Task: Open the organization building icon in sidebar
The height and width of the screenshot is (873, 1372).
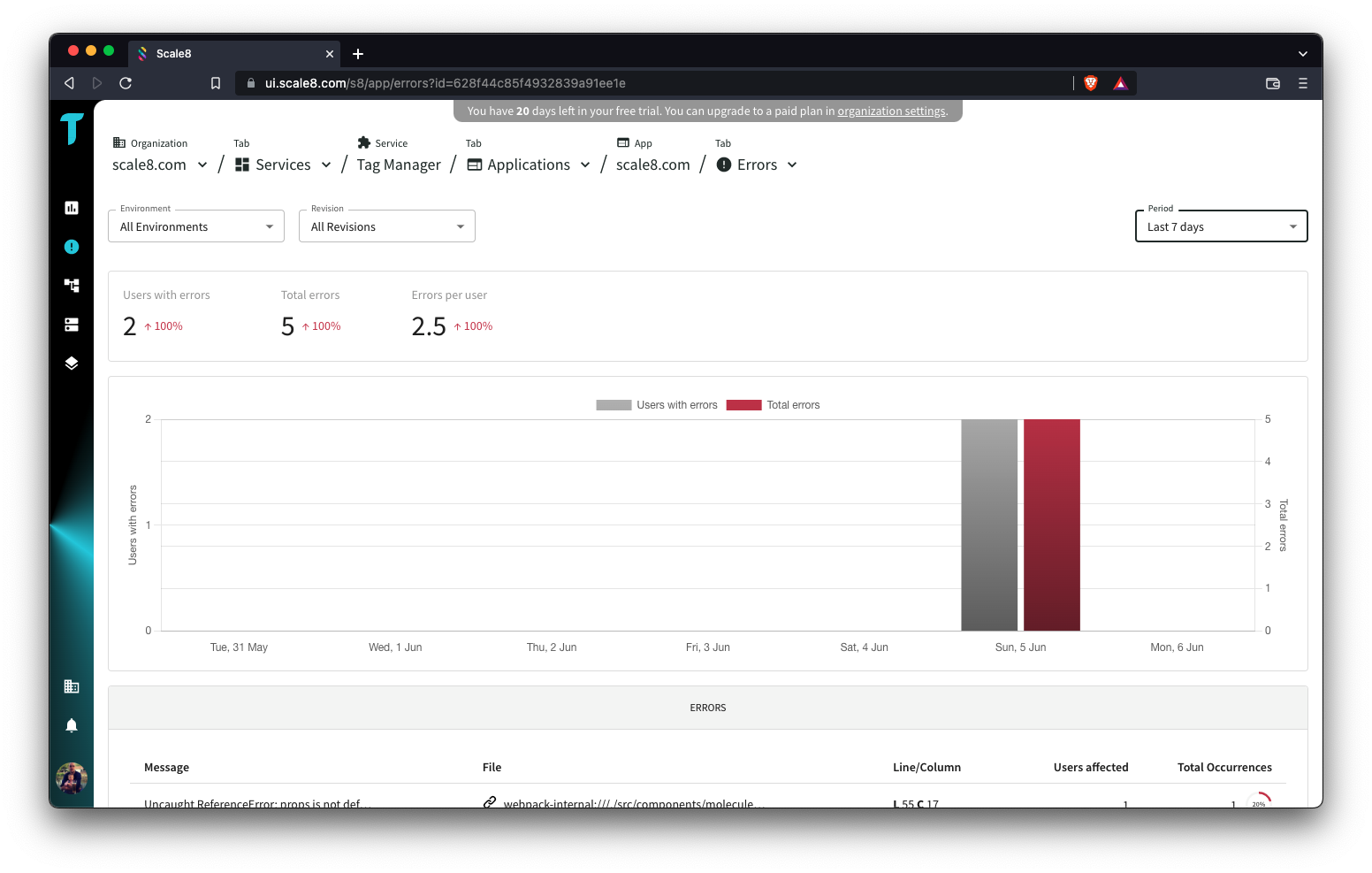Action: pos(72,686)
